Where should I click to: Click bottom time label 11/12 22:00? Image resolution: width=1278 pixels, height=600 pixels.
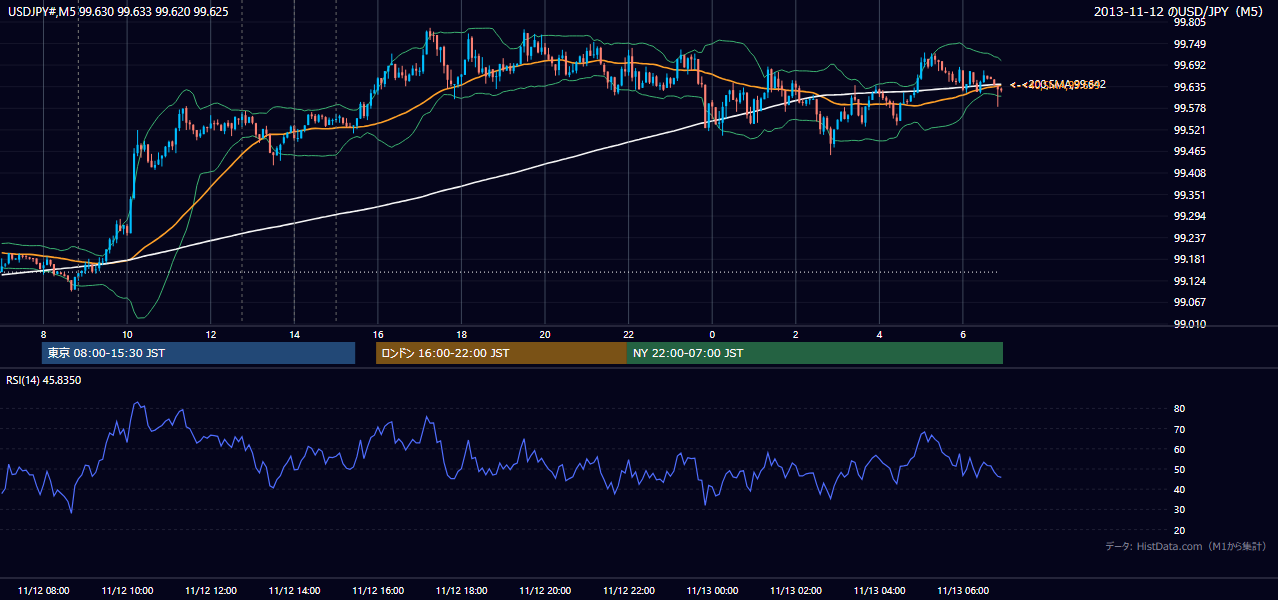pyautogui.click(x=628, y=591)
